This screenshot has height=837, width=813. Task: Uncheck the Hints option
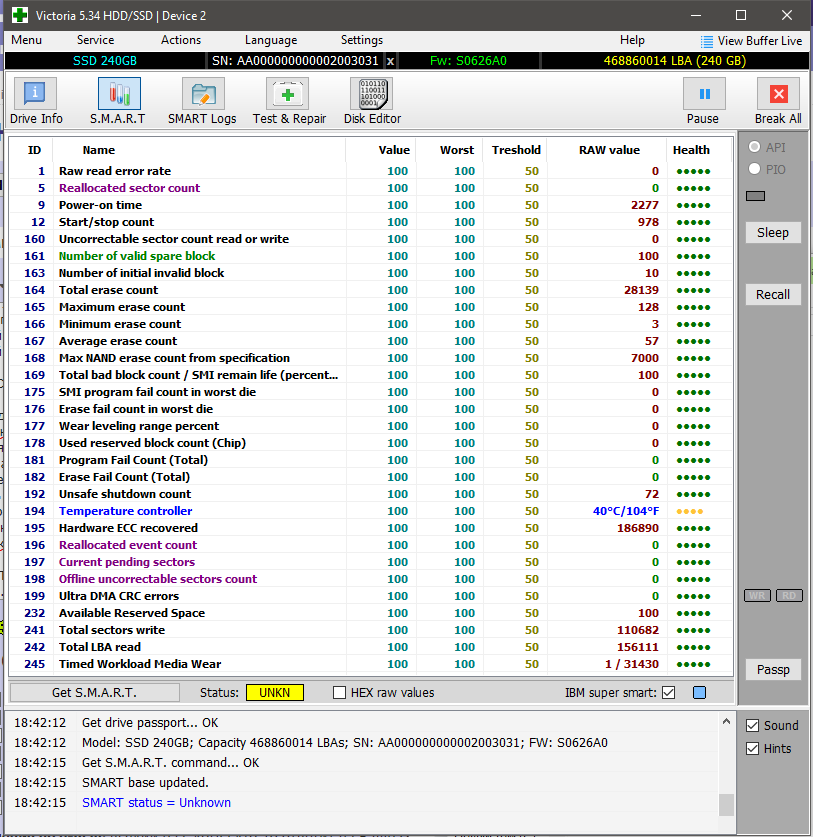pos(754,749)
